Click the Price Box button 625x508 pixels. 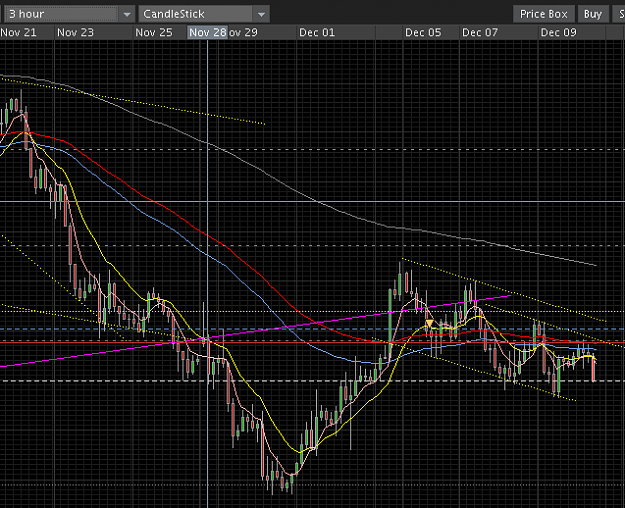[544, 14]
